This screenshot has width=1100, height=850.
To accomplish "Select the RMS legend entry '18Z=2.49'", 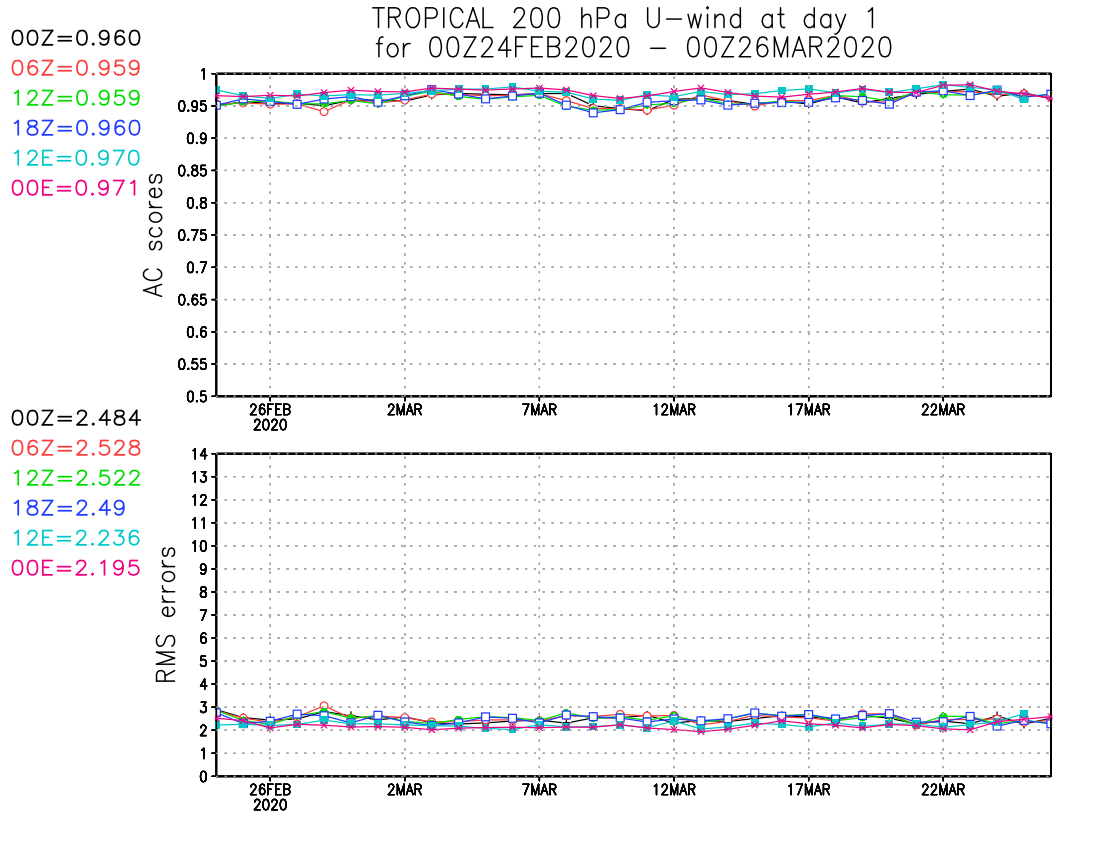I will tap(69, 508).
